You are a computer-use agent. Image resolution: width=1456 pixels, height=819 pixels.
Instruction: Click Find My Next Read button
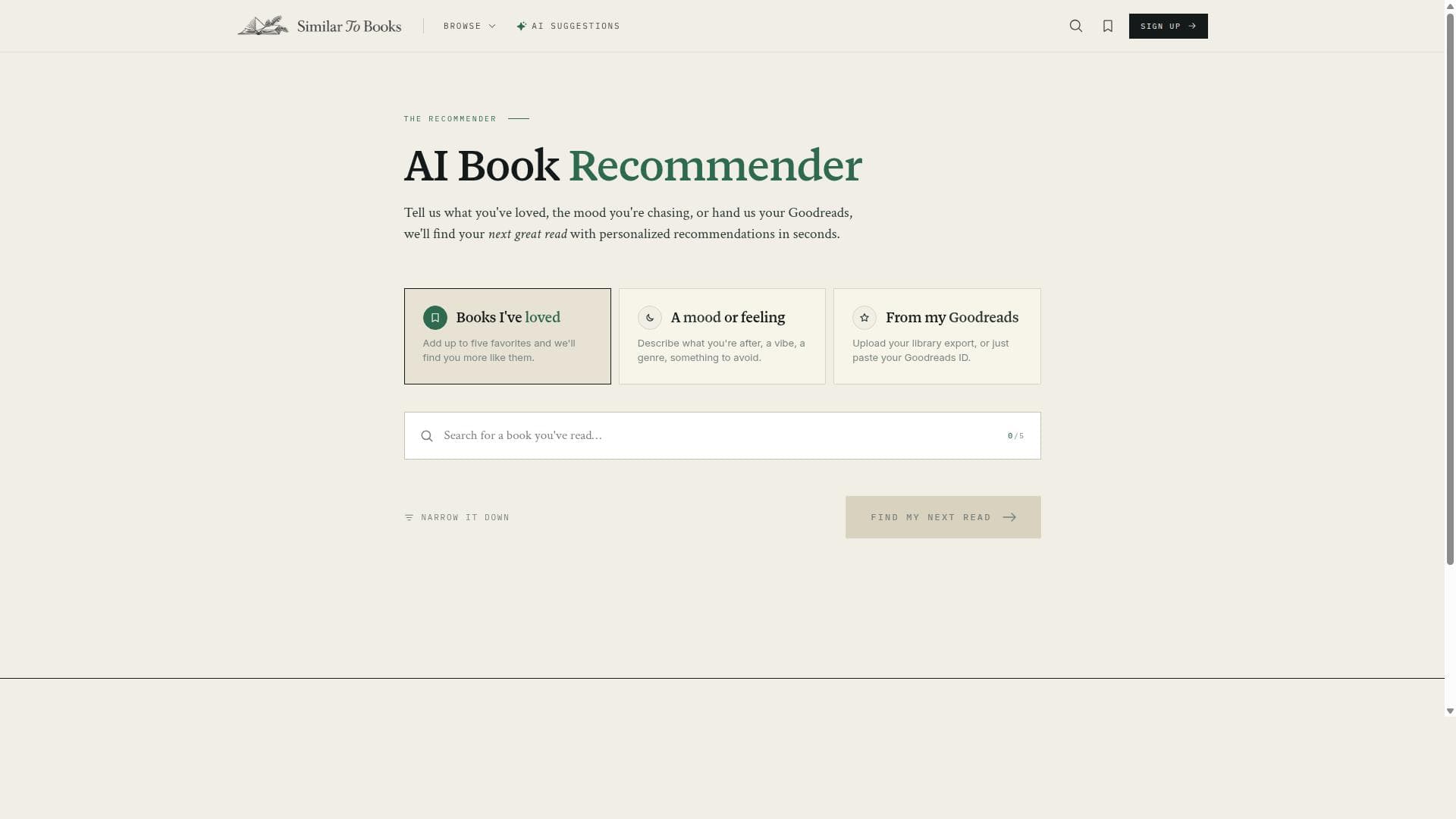(x=943, y=517)
